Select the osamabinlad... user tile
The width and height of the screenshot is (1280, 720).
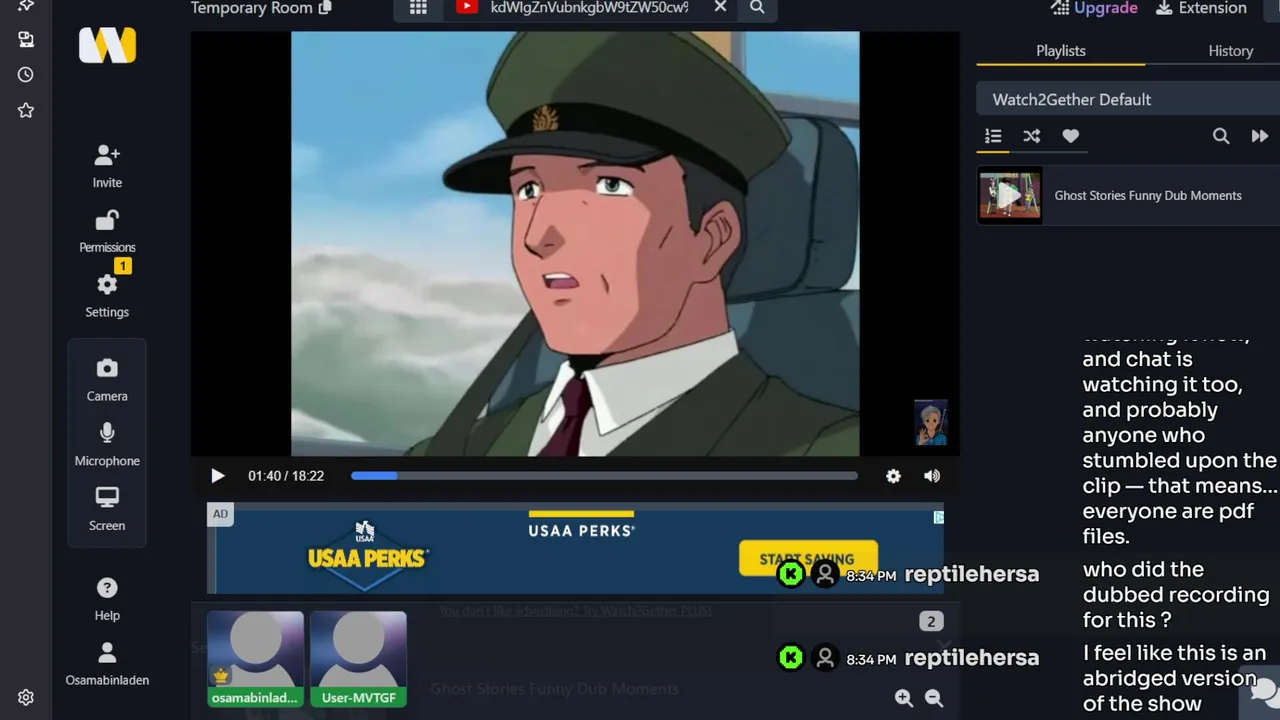coord(255,659)
